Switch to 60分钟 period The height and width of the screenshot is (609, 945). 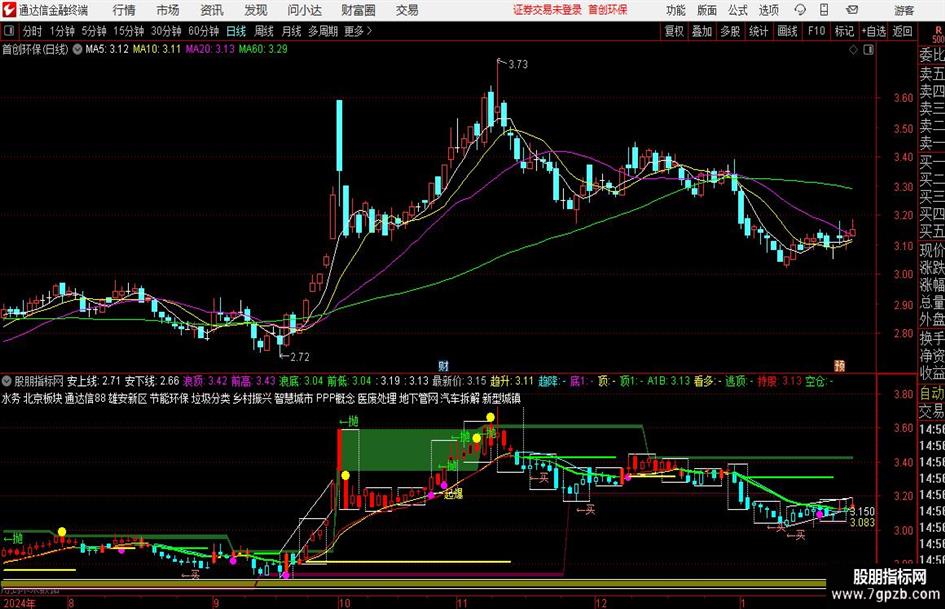[x=204, y=31]
